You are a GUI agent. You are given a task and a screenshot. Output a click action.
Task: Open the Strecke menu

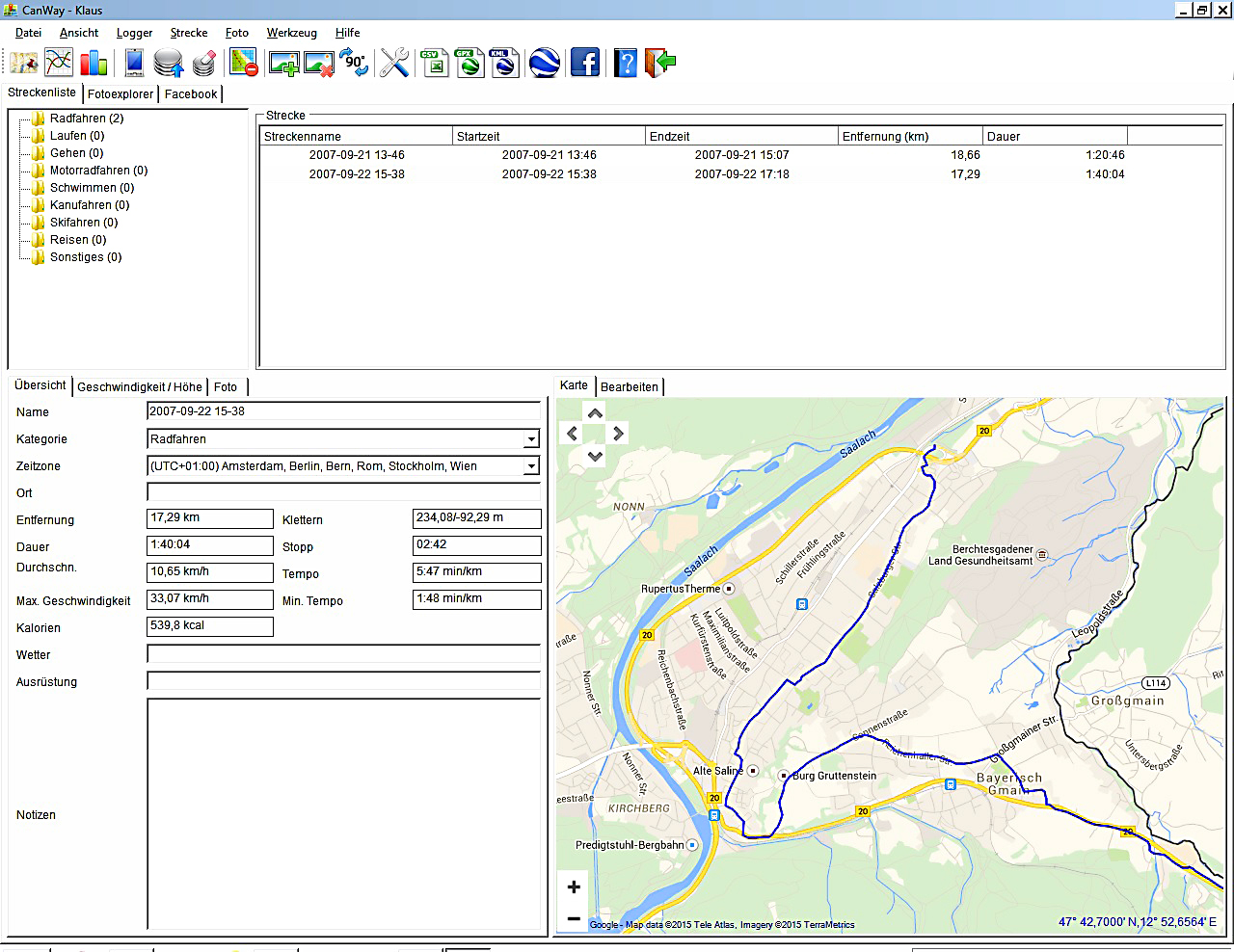pos(188,33)
